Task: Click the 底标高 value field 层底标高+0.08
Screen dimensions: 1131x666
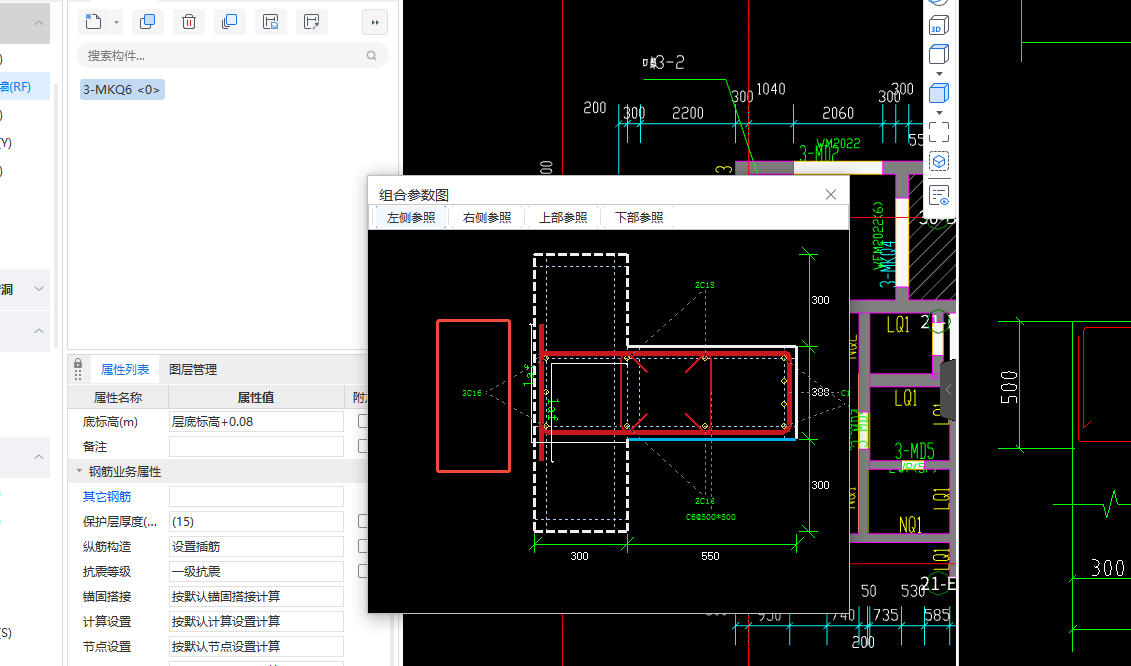Action: pyautogui.click(x=256, y=421)
